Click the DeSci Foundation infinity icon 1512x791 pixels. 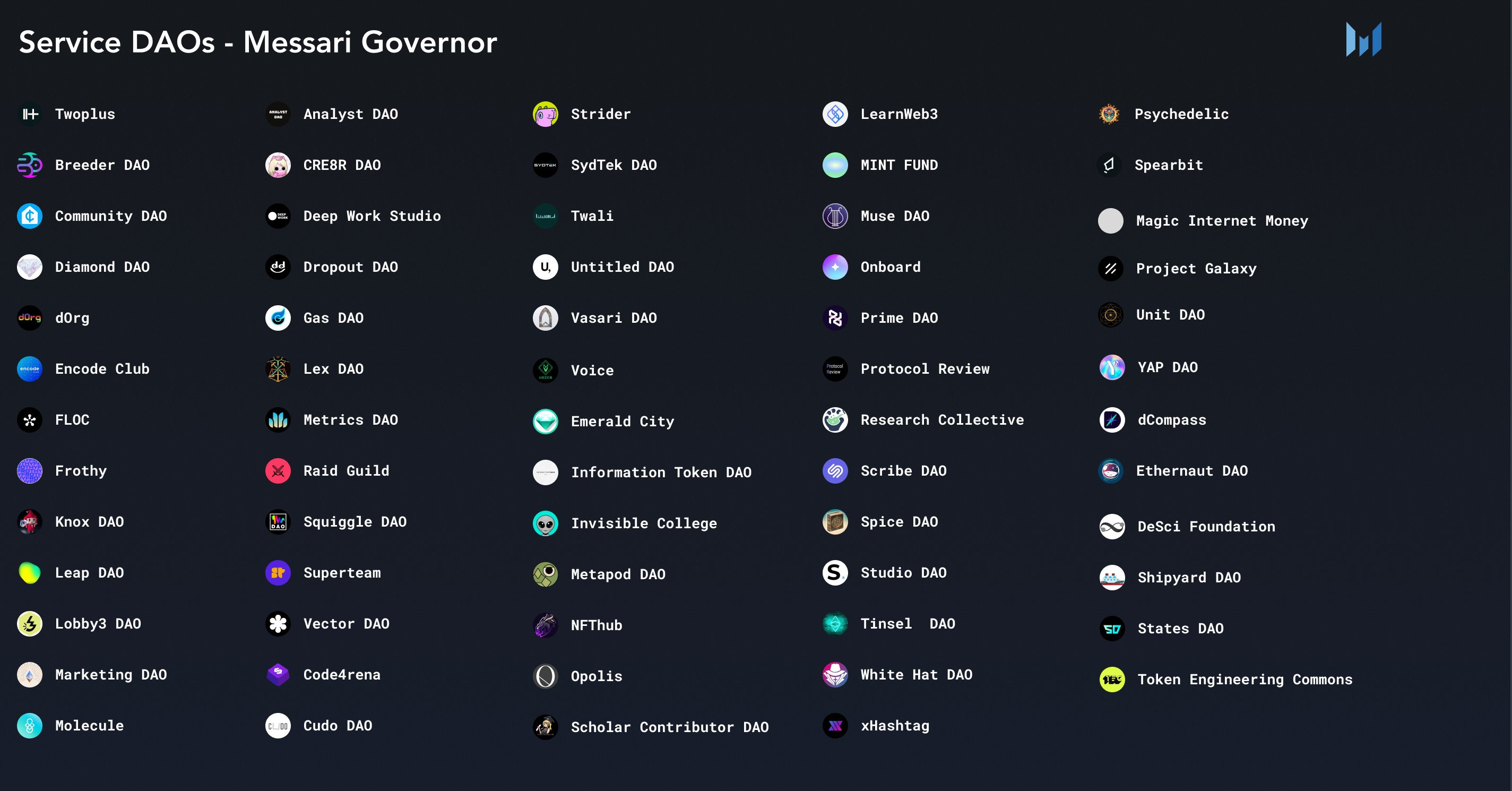coord(1112,527)
